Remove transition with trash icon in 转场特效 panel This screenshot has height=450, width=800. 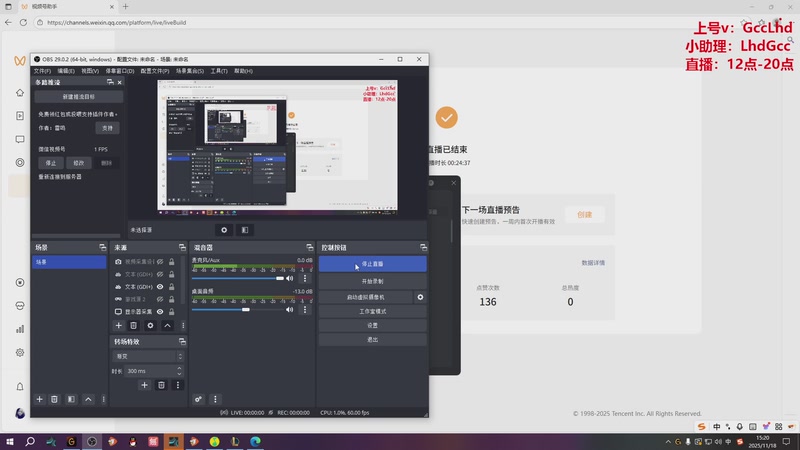click(x=161, y=385)
